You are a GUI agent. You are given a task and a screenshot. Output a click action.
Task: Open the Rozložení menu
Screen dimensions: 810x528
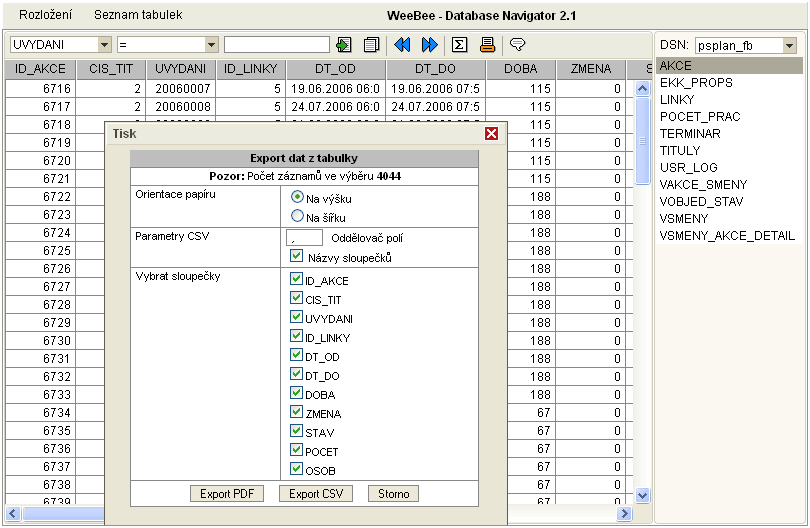tap(46, 16)
